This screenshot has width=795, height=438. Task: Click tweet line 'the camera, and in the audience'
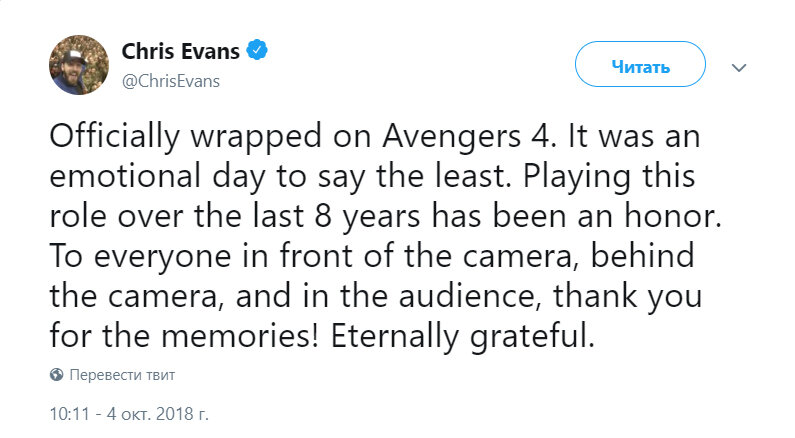(x=376, y=297)
